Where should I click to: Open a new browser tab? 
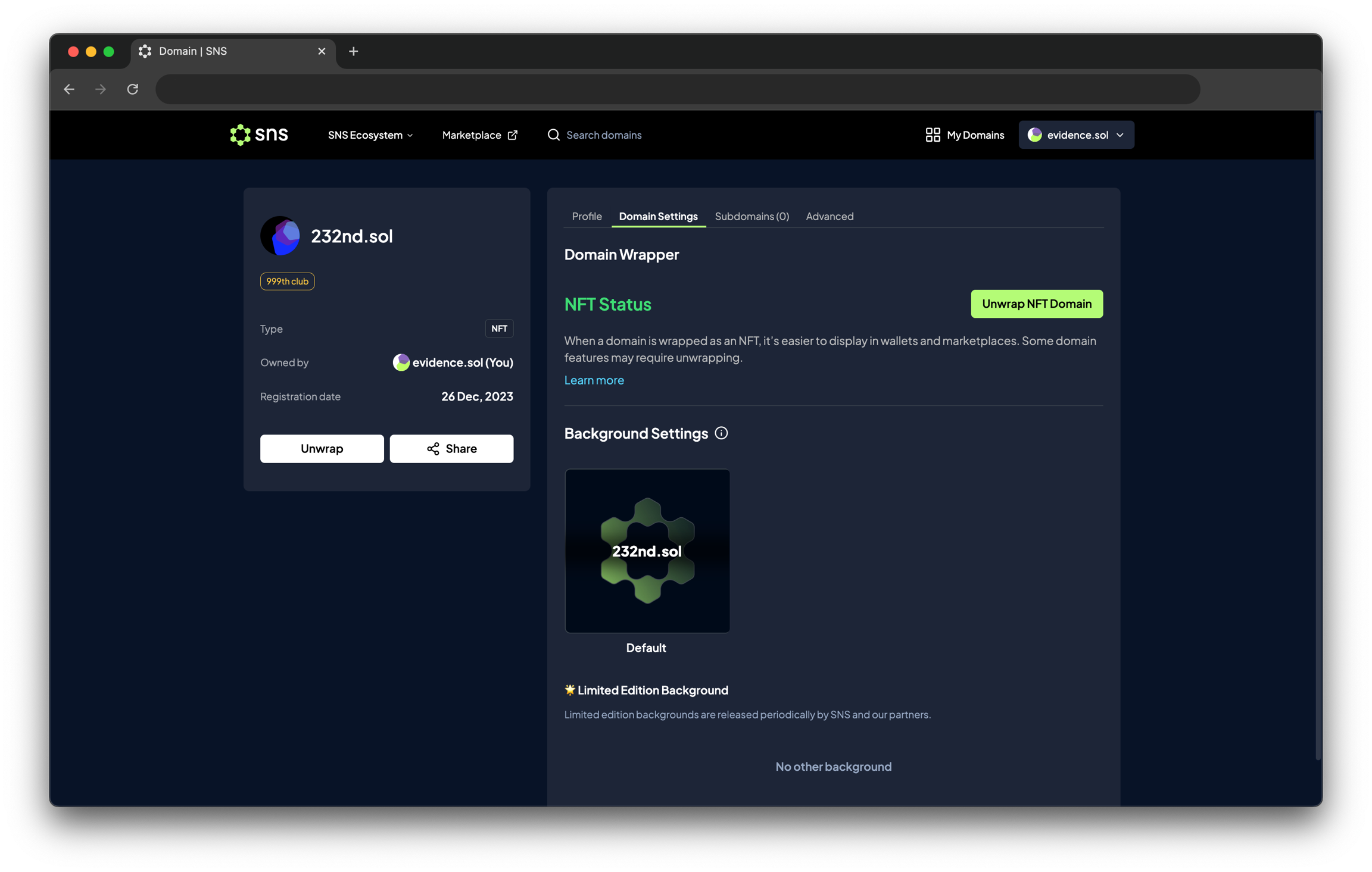[x=353, y=51]
